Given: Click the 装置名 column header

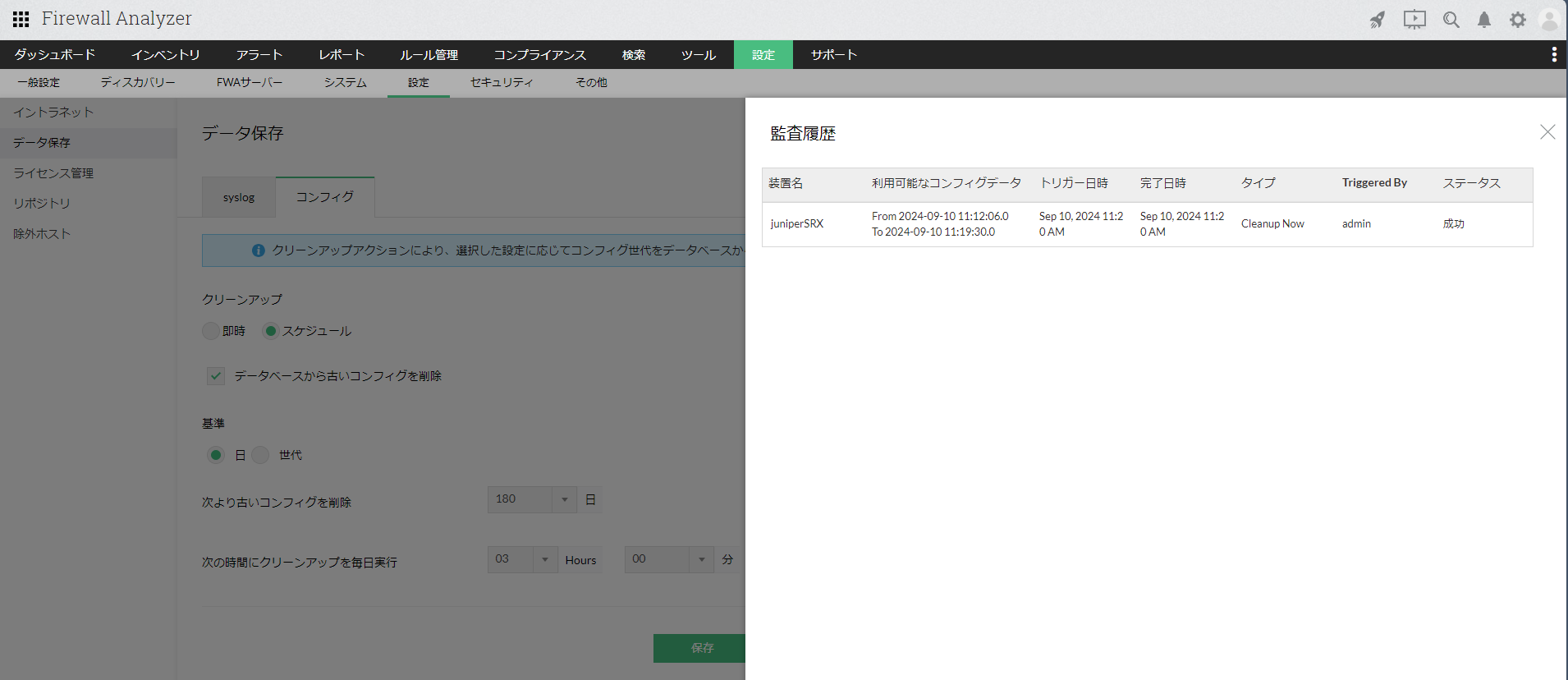Looking at the screenshot, I should (786, 183).
